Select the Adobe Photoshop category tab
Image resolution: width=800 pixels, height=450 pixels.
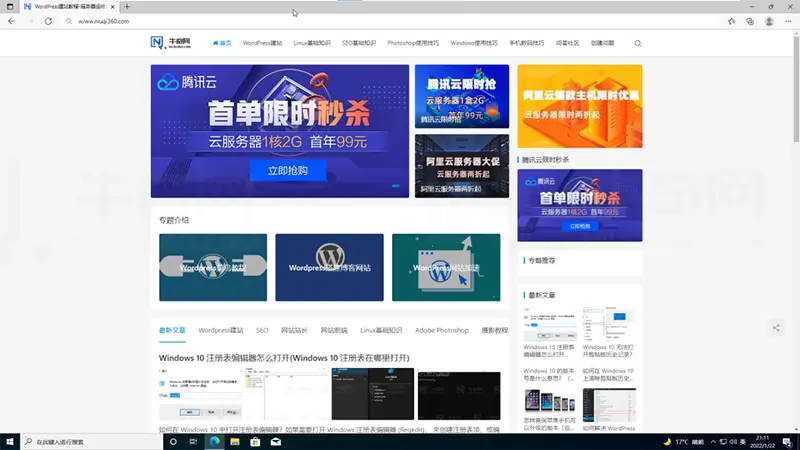[x=441, y=331]
